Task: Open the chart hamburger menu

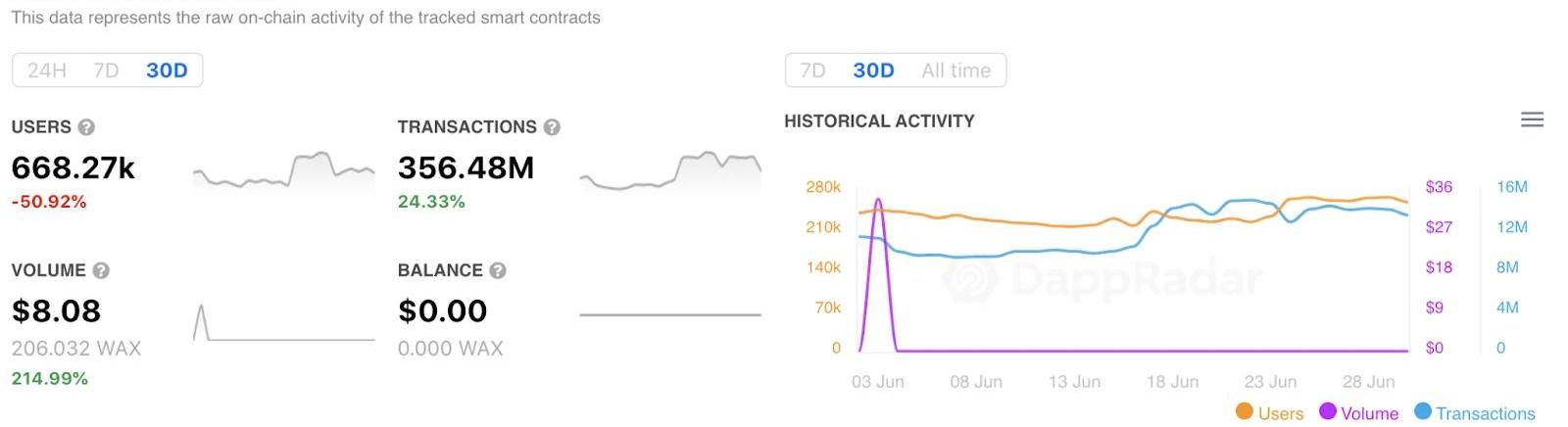Action: point(1532,119)
